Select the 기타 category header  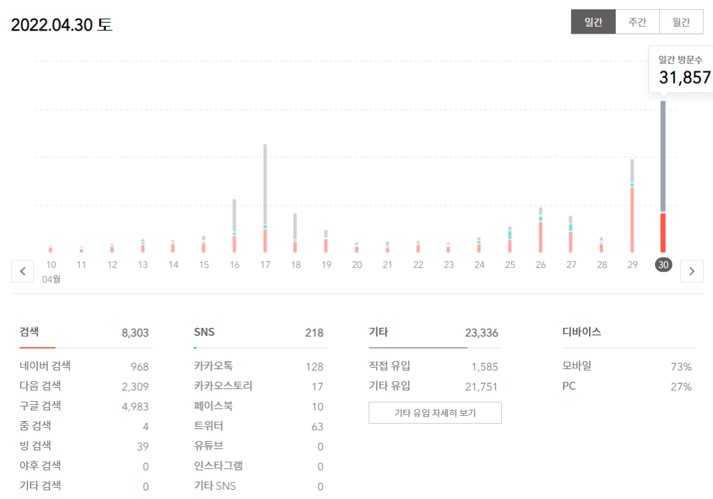(378, 332)
